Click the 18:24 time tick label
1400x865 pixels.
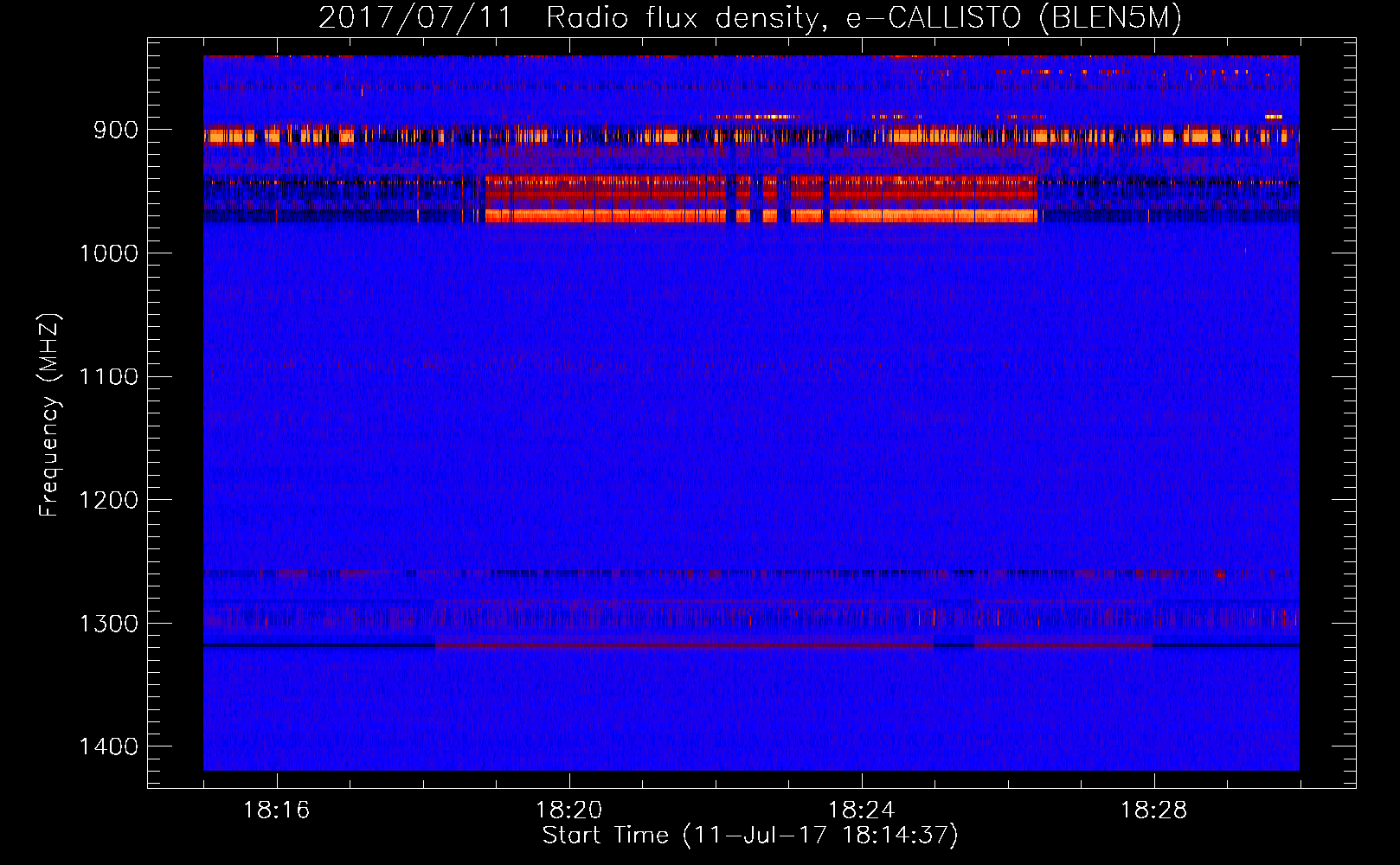pos(862,811)
